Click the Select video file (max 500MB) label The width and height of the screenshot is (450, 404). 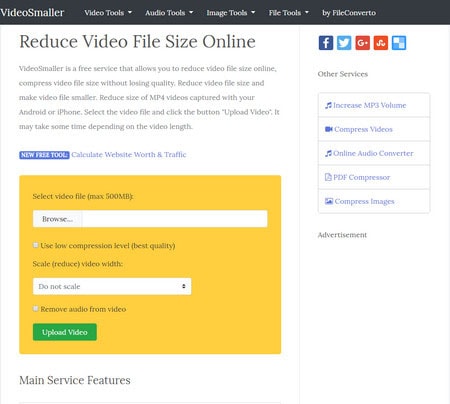click(x=83, y=196)
